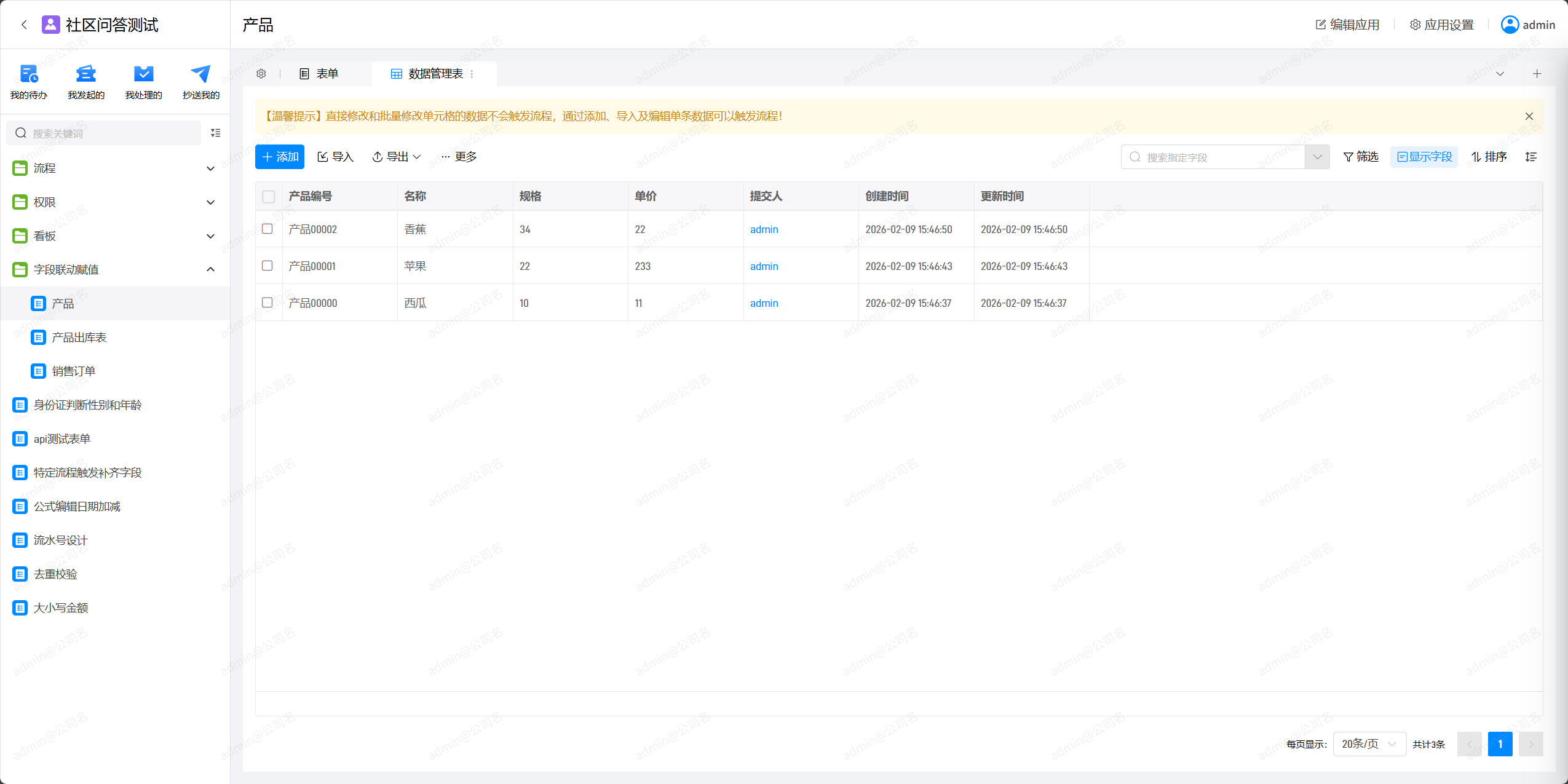Select 产品出库表 in the sidebar
1568x784 pixels.
pos(79,337)
